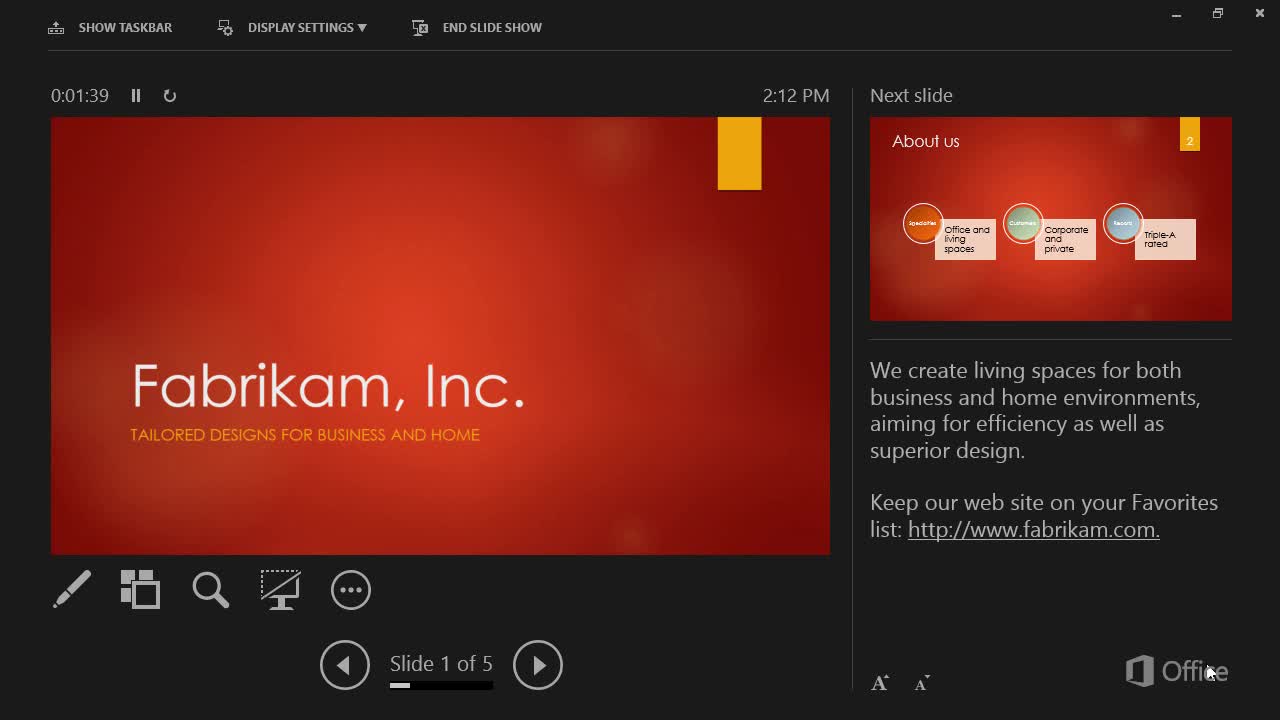Image resolution: width=1280 pixels, height=720 pixels.
Task: Click the Slide 1 of 5 label
Action: click(441, 664)
